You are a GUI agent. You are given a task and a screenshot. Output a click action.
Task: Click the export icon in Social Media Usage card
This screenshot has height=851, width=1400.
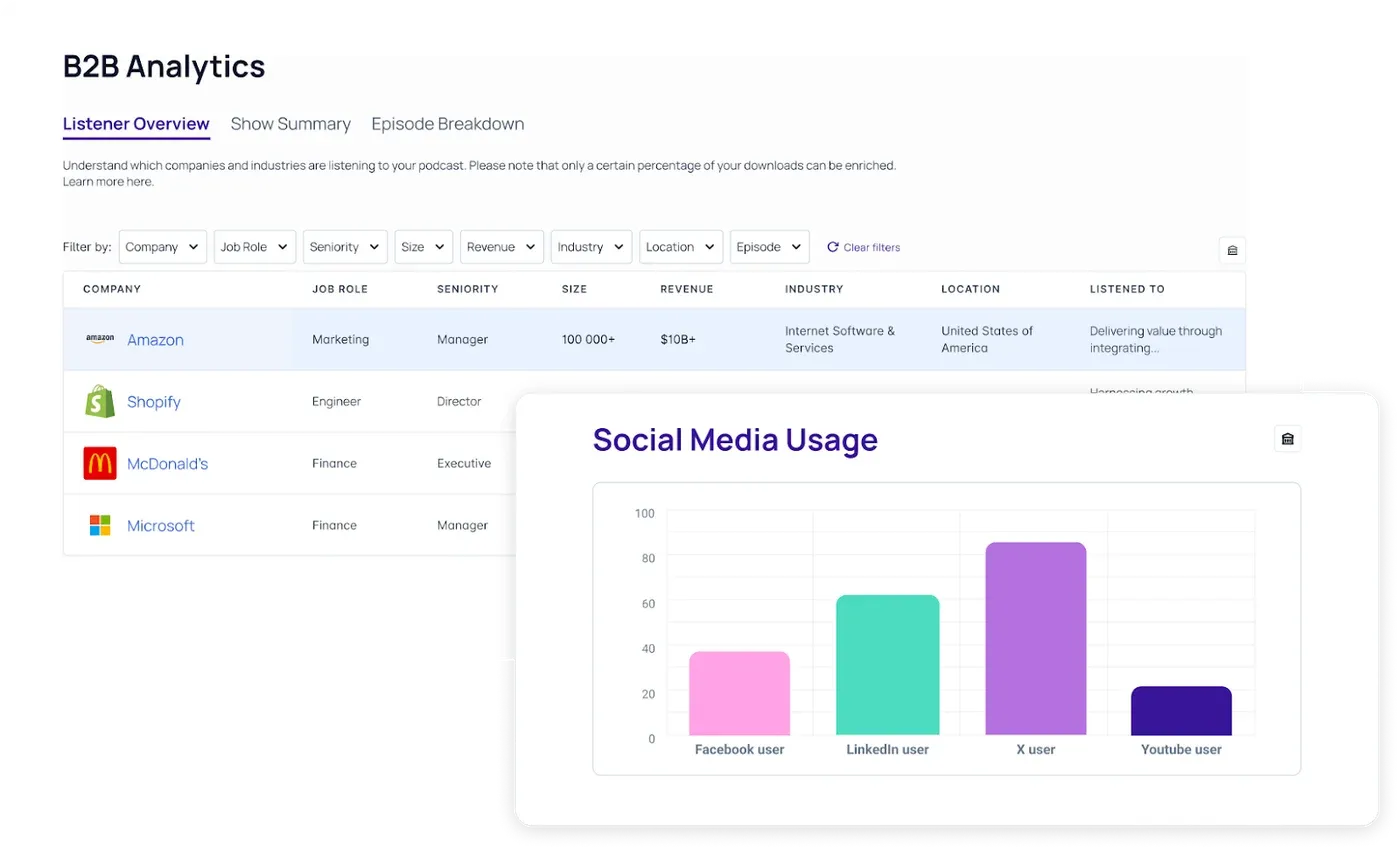(1287, 438)
